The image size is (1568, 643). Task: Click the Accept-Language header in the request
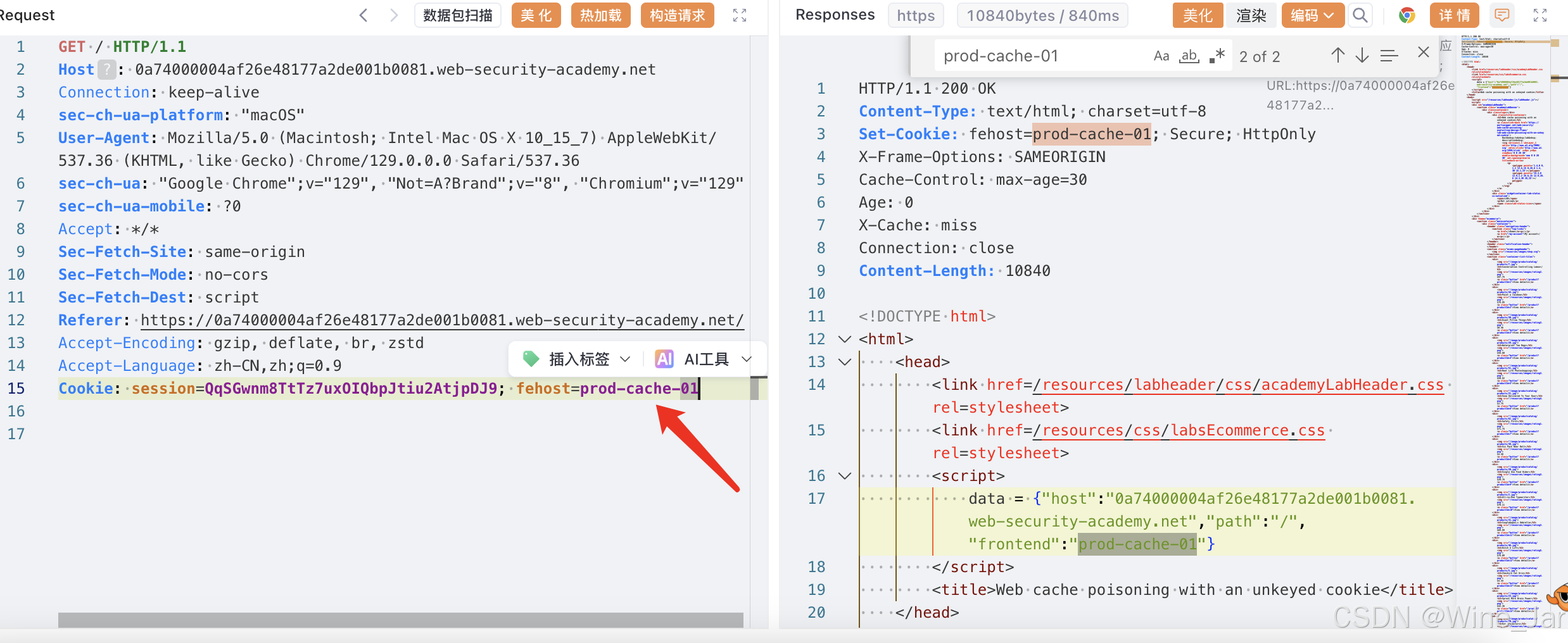click(127, 366)
